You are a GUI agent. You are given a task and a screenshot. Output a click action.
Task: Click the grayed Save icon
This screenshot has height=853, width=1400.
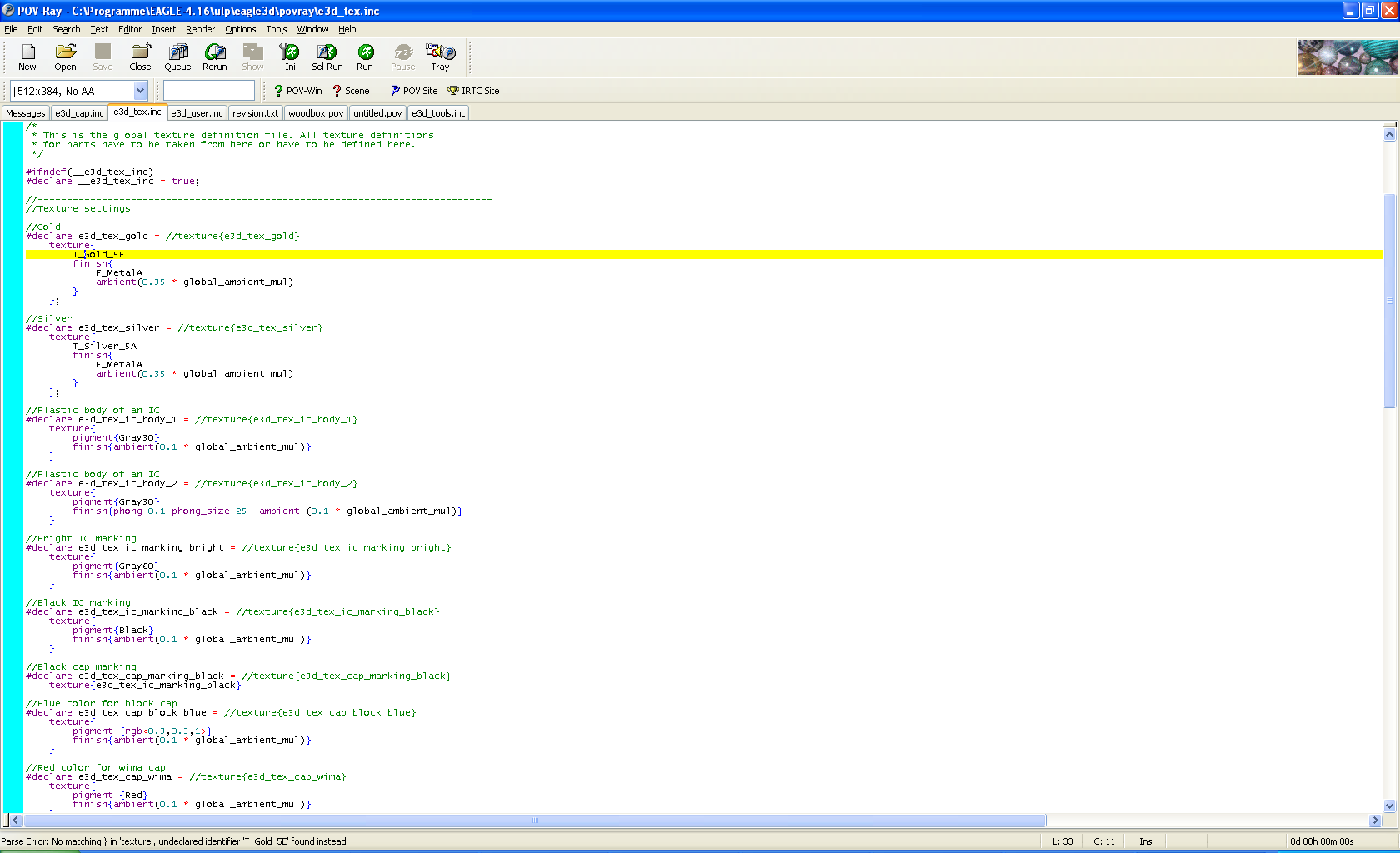(102, 57)
